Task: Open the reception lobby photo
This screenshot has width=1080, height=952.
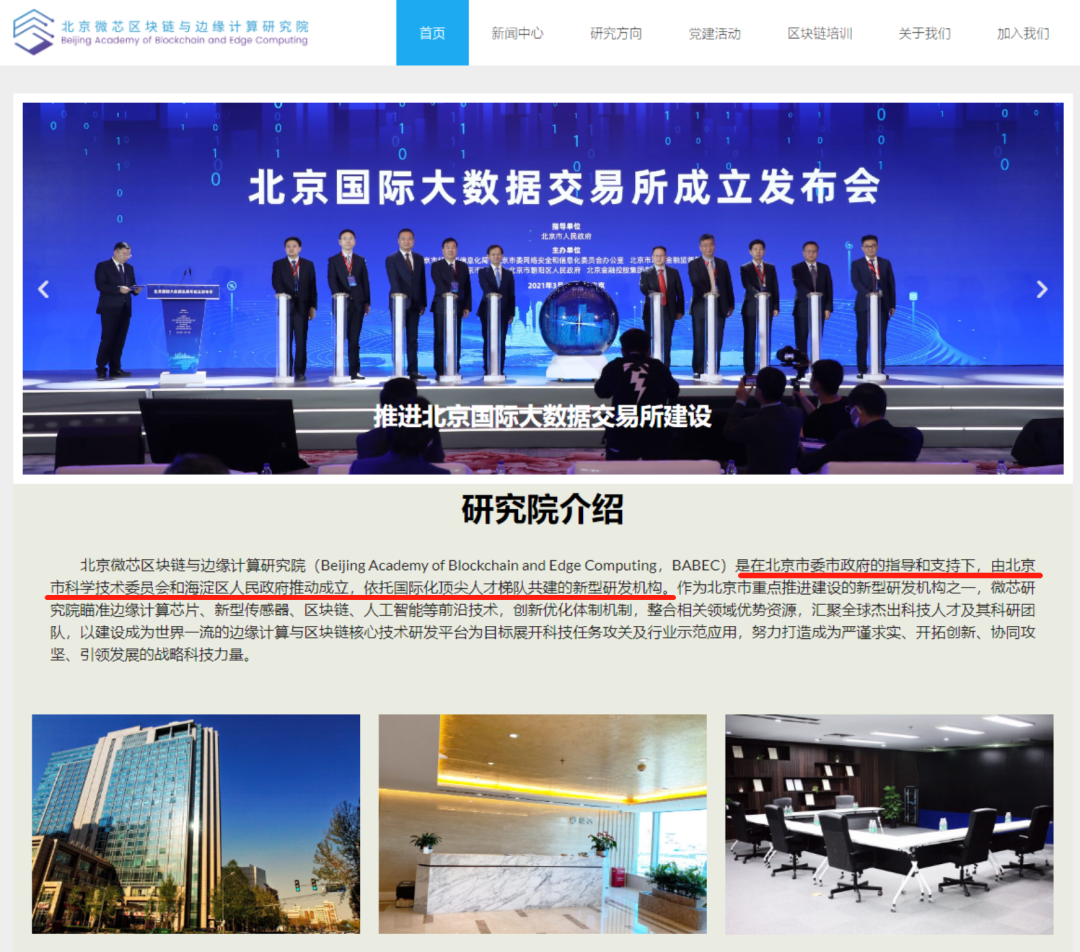Action: click(x=543, y=824)
